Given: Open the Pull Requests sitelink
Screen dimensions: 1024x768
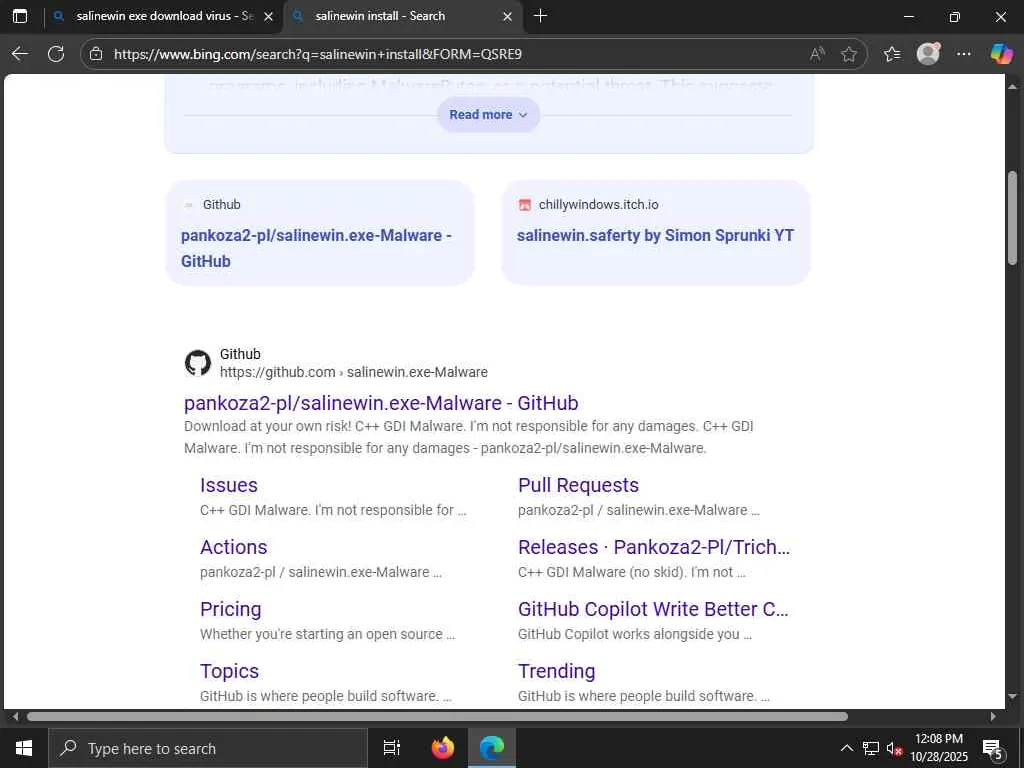Looking at the screenshot, I should tap(578, 485).
